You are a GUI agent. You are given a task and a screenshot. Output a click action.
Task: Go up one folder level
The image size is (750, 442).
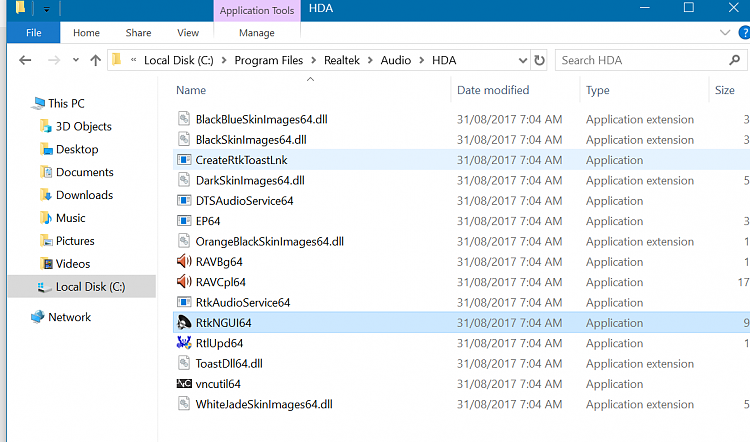click(x=96, y=60)
